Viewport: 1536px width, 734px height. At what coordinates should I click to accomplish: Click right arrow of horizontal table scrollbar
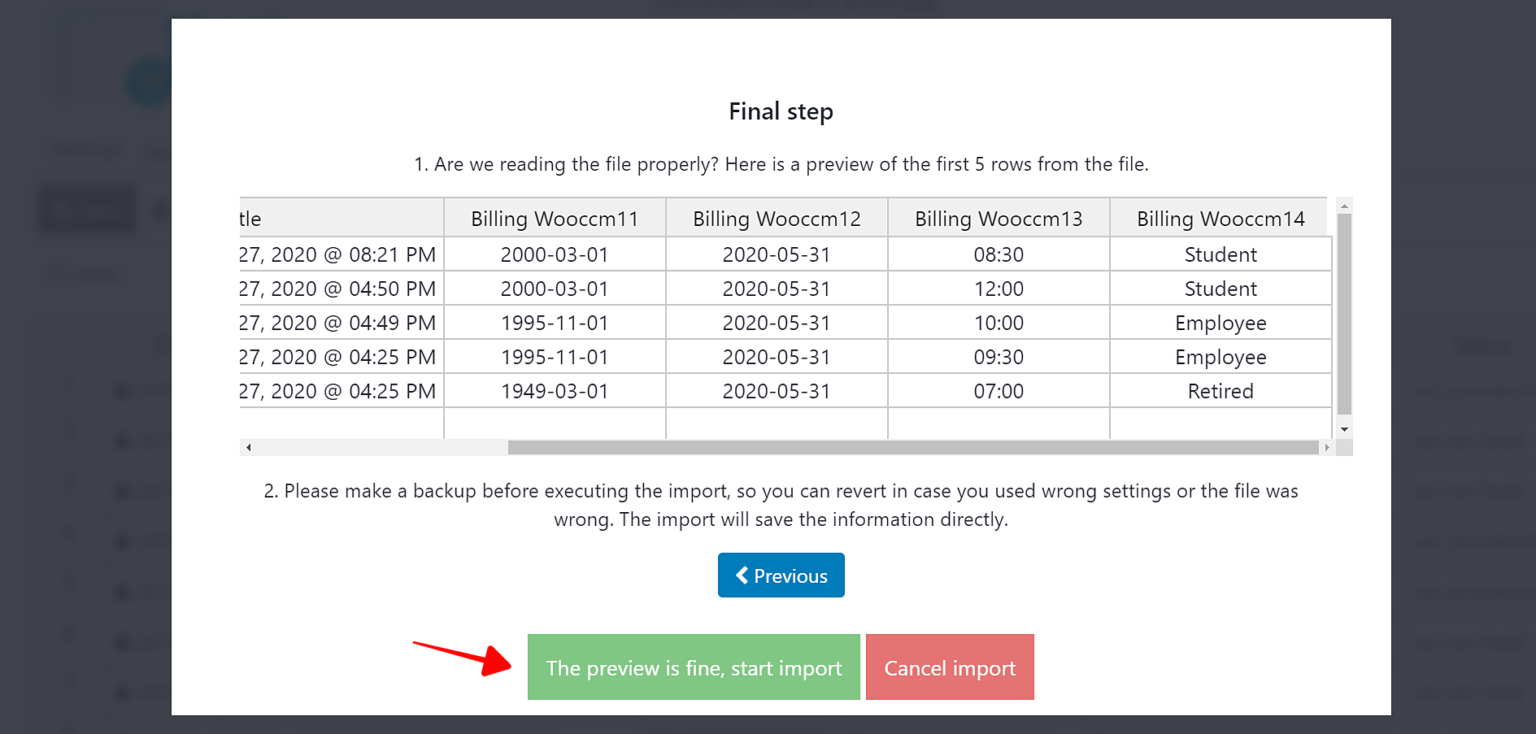point(1327,448)
